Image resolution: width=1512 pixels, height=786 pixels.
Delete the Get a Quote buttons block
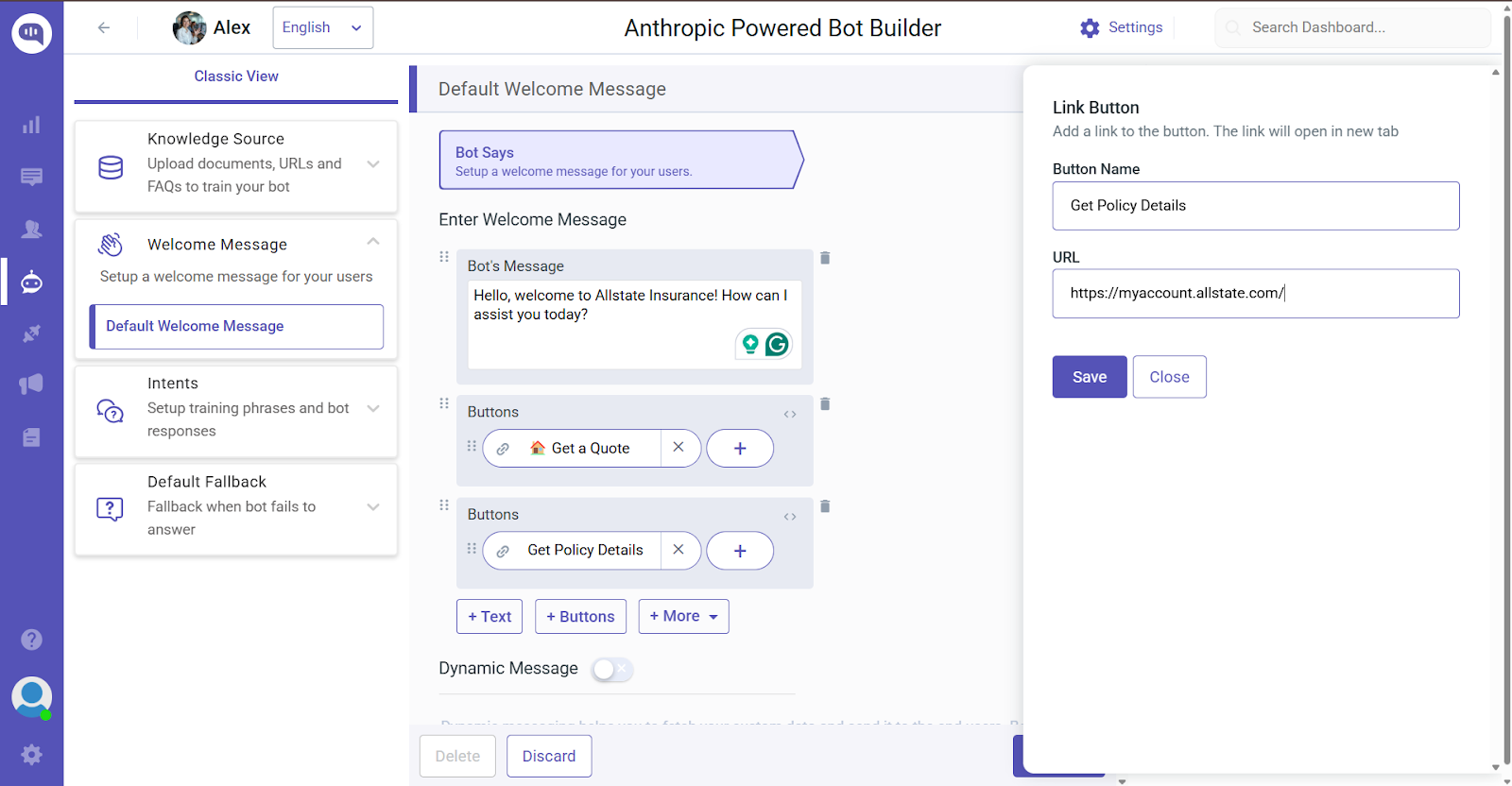825,404
